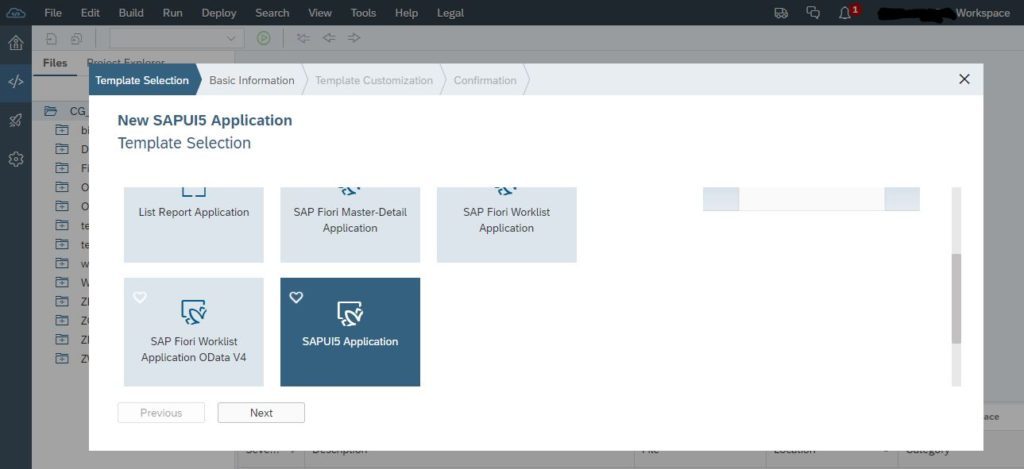Open the Legal menu
The image size is (1024, 469).
450,13
